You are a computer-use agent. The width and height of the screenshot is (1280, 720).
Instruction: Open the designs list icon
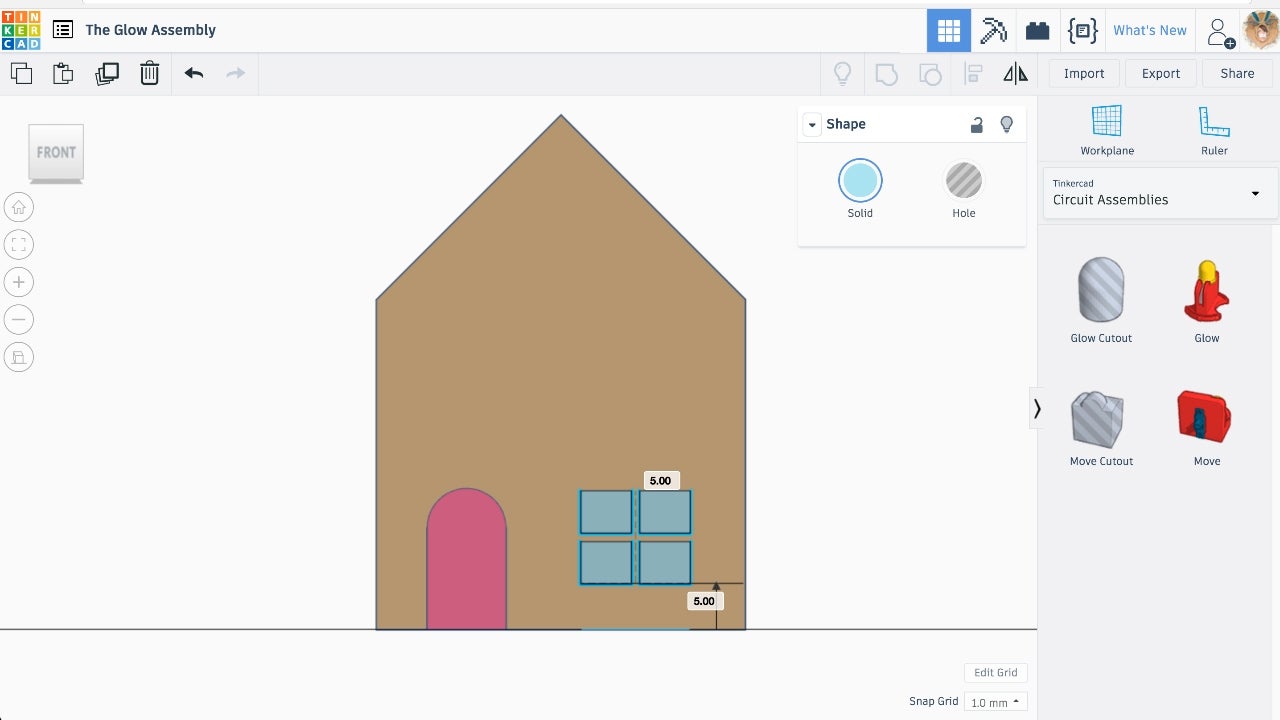point(63,30)
